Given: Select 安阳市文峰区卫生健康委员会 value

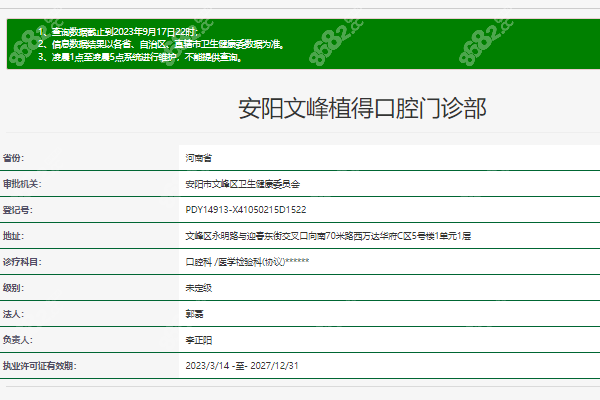Looking at the screenshot, I should 243,184.
